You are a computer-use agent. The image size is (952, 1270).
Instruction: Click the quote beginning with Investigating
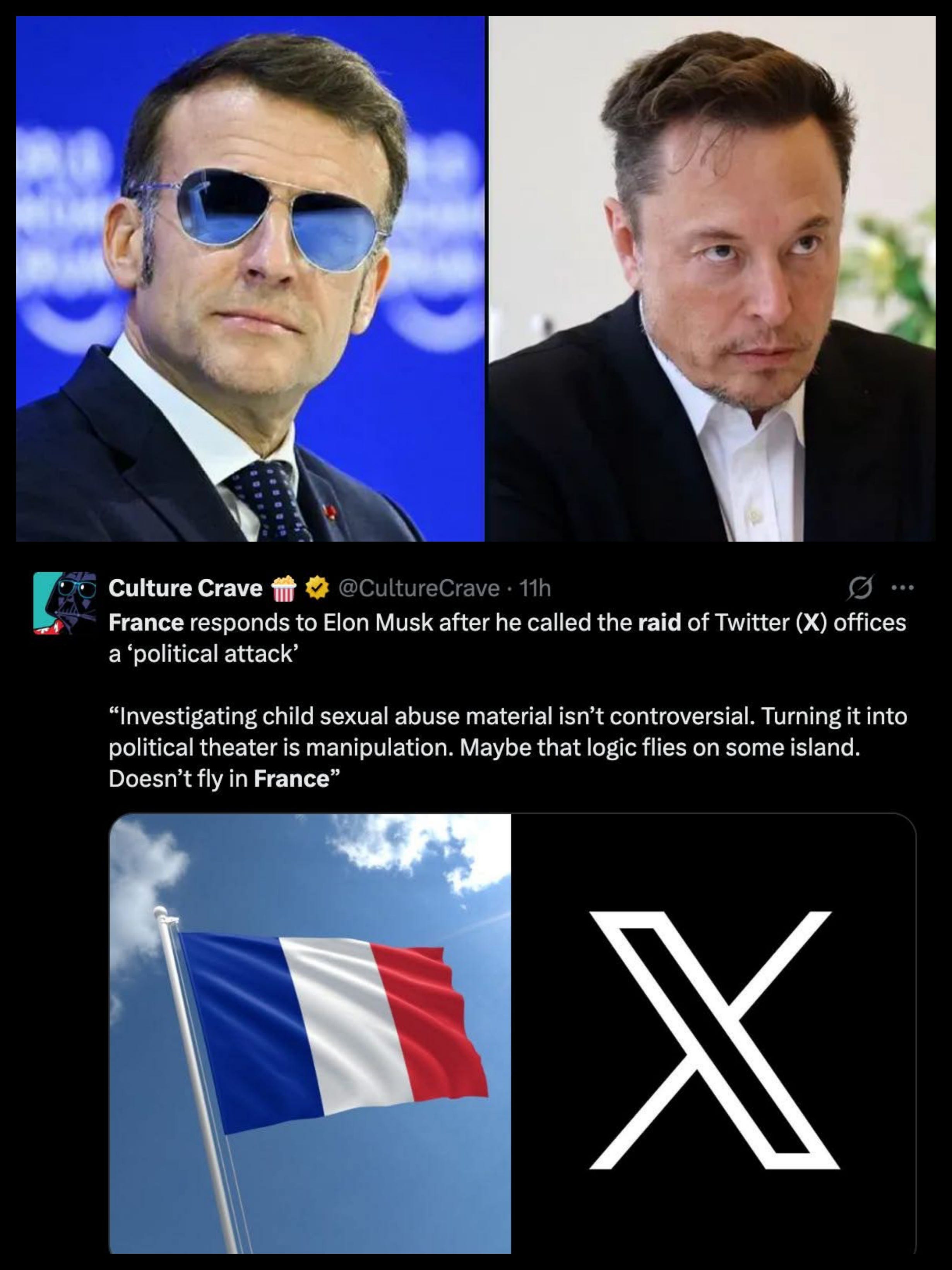508,748
